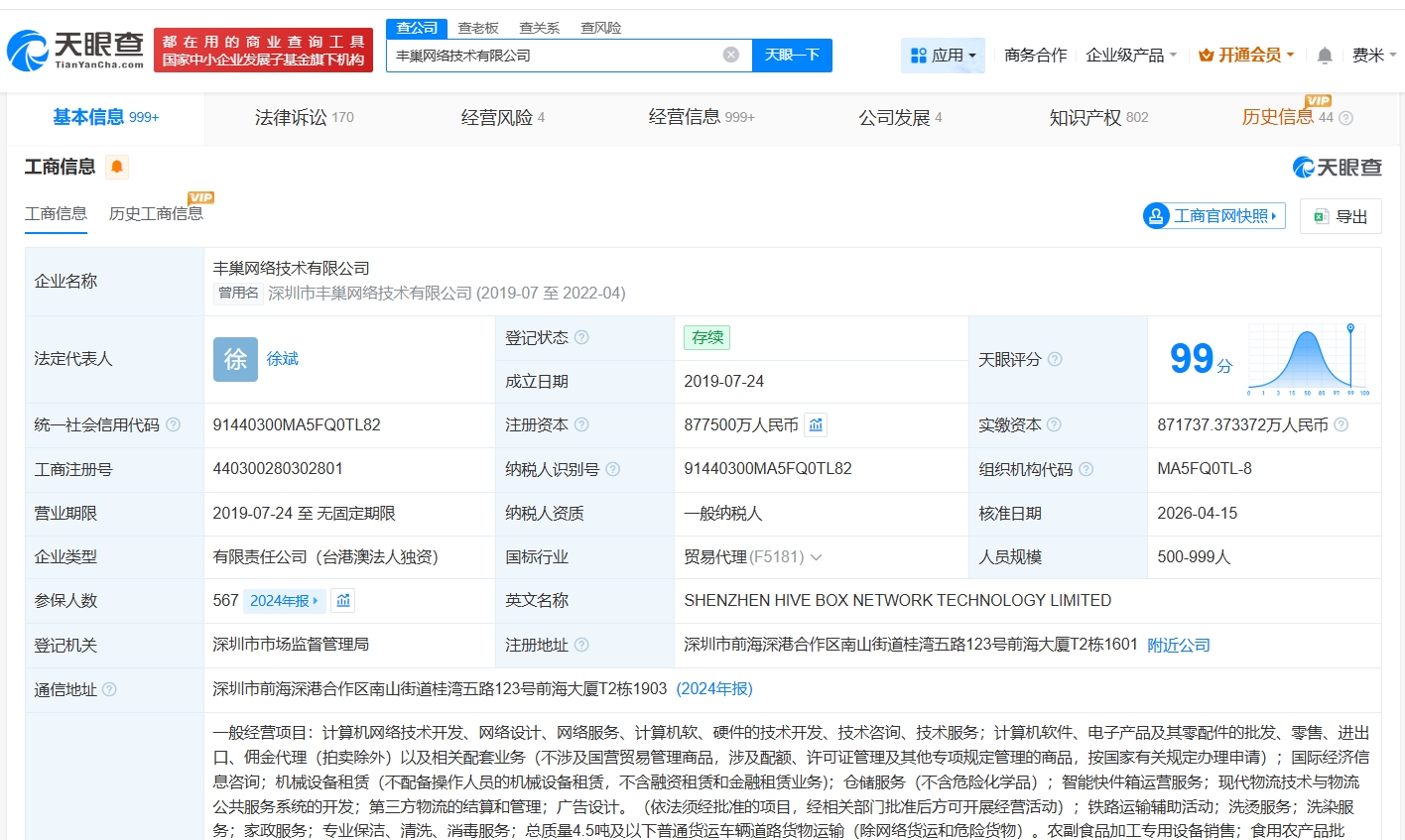Viewport: 1405px width, 840px height.
Task: Clear the search box with X icon
Action: click(731, 55)
